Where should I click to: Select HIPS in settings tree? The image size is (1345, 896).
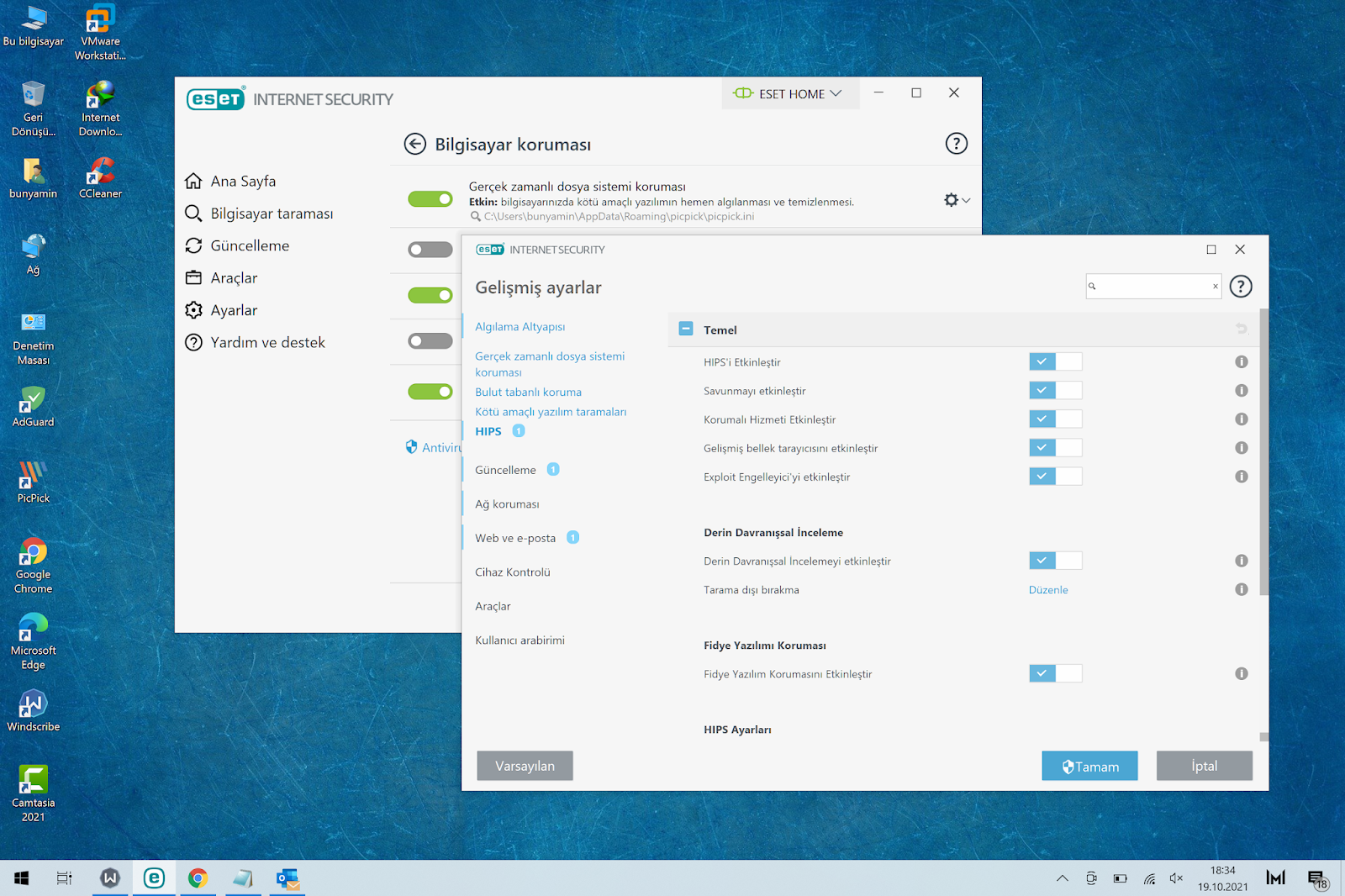coord(488,431)
